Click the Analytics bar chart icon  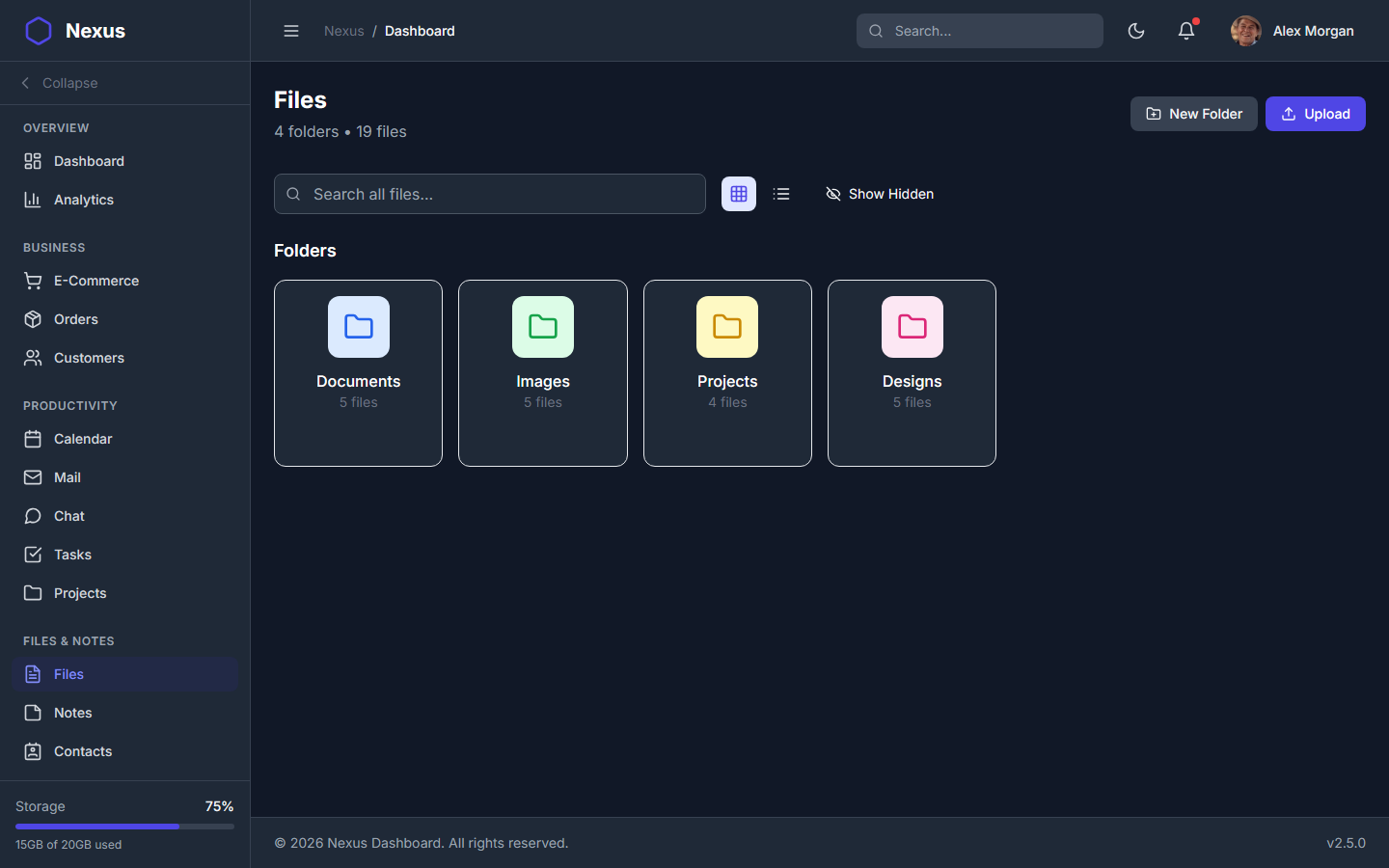point(33,200)
